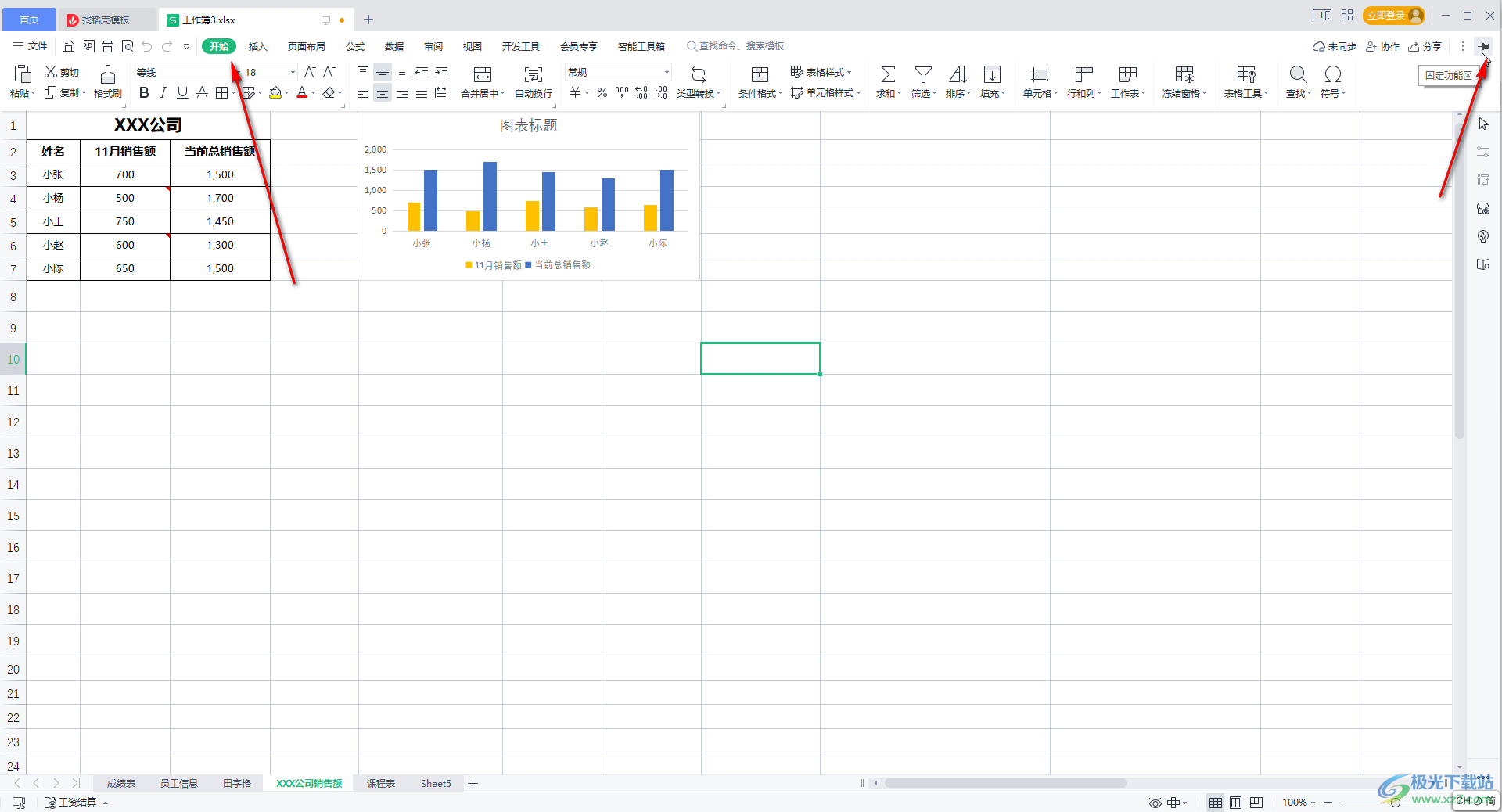Open the Insert (插入) ribbon tab
This screenshot has width=1502, height=812.
(x=258, y=46)
